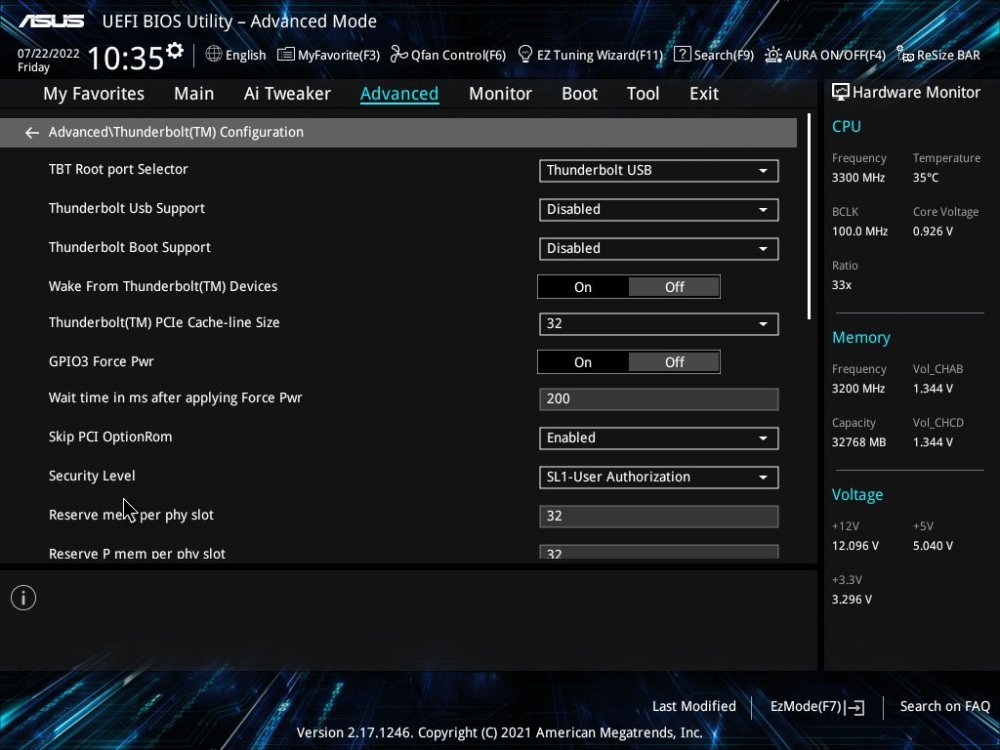
Task: Click the Core Voltage 0.926 V value
Action: coord(932,232)
